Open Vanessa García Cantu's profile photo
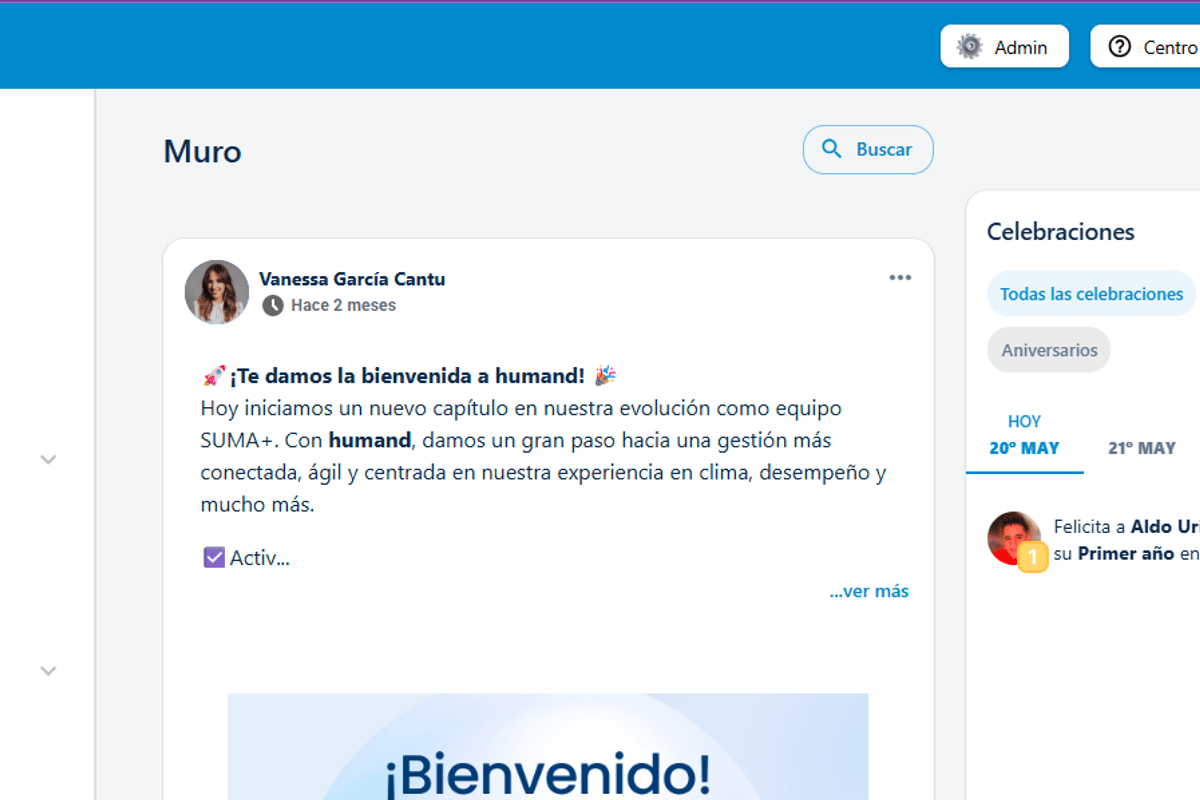1200x800 pixels. coord(217,292)
